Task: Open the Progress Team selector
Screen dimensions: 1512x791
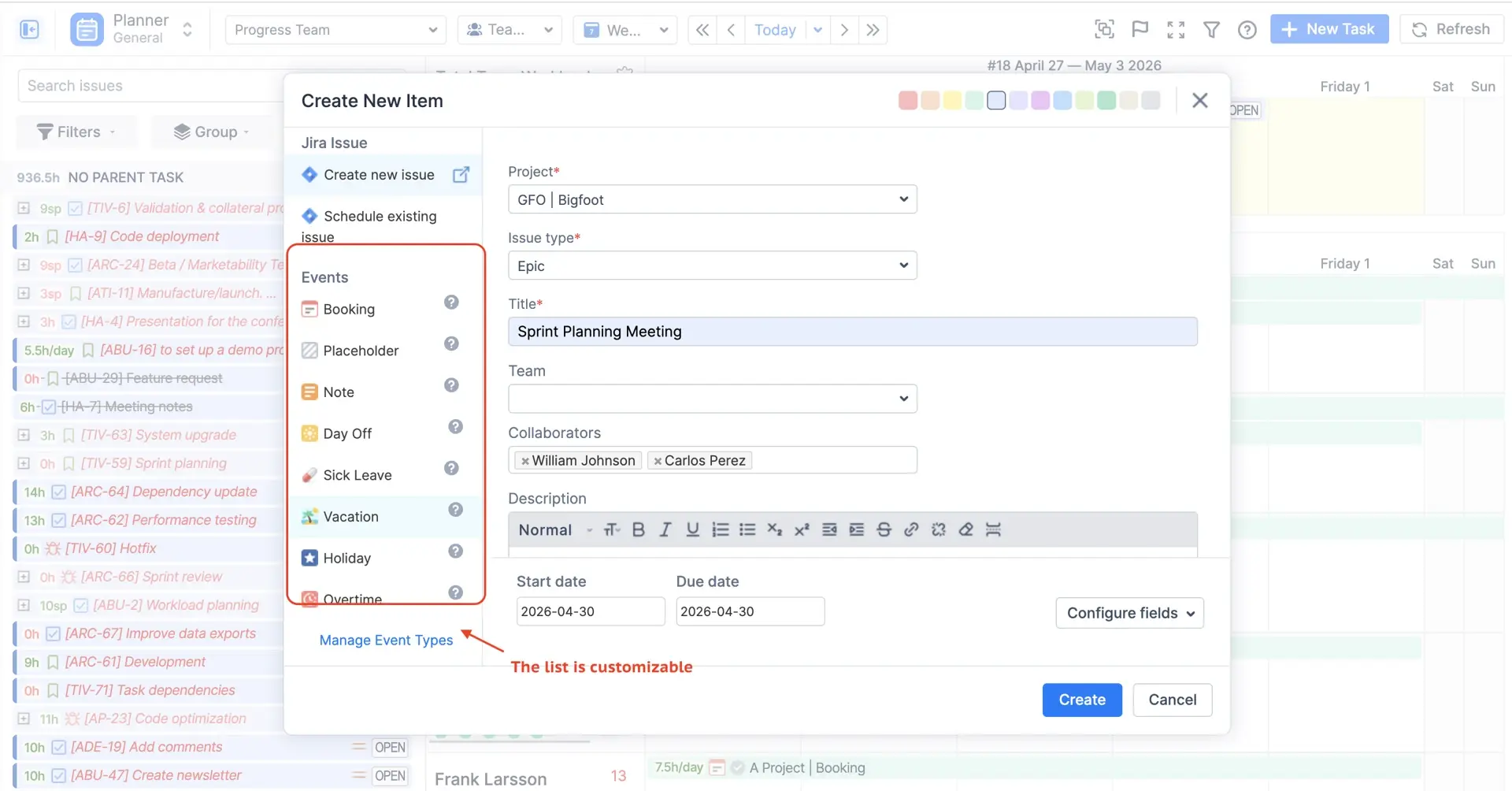Action: click(x=335, y=30)
